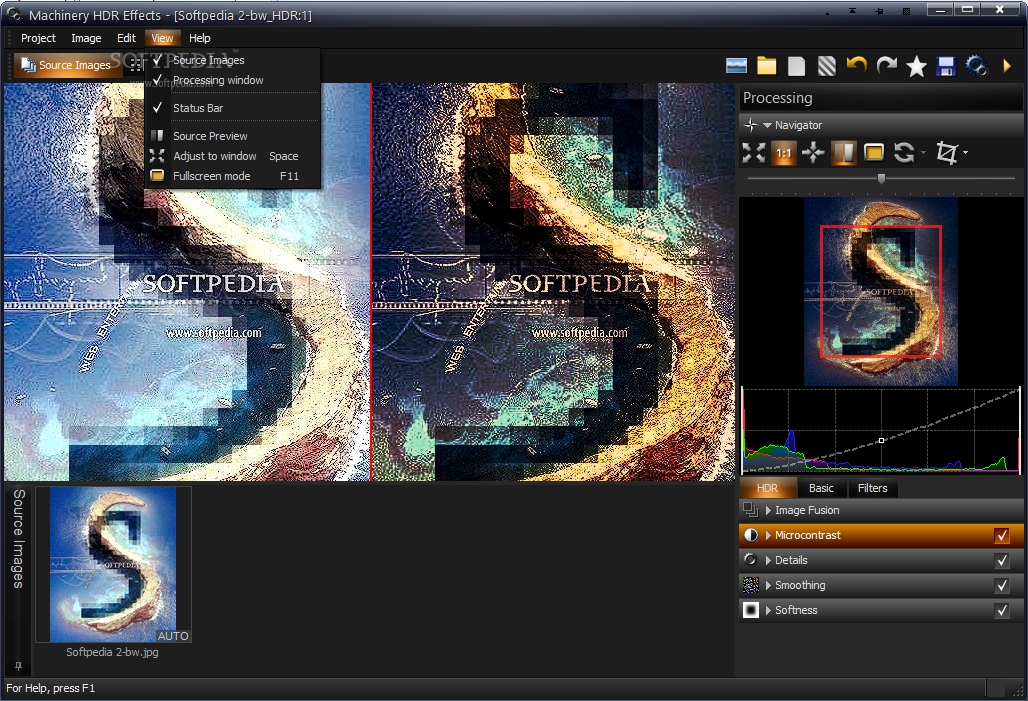Open settings via the blue gear icon
This screenshot has height=701, width=1028.
[976, 66]
